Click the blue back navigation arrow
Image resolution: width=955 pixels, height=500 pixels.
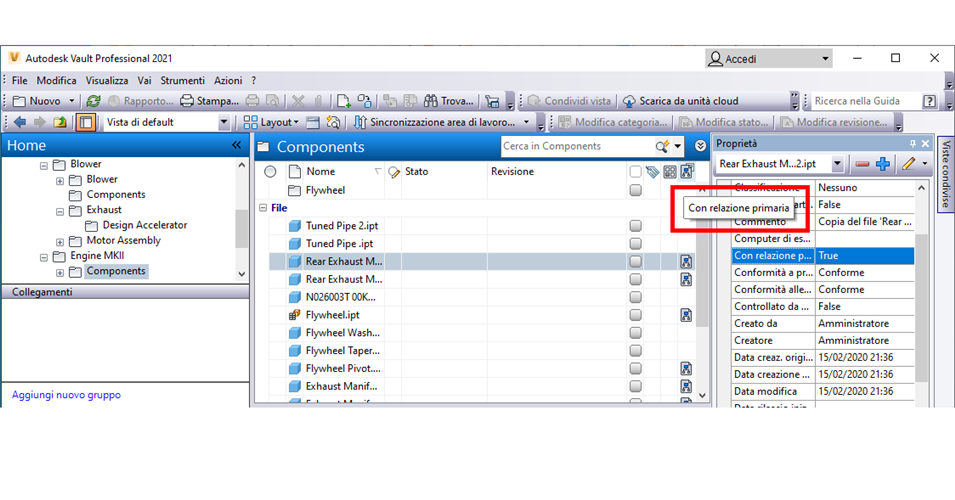pos(20,122)
